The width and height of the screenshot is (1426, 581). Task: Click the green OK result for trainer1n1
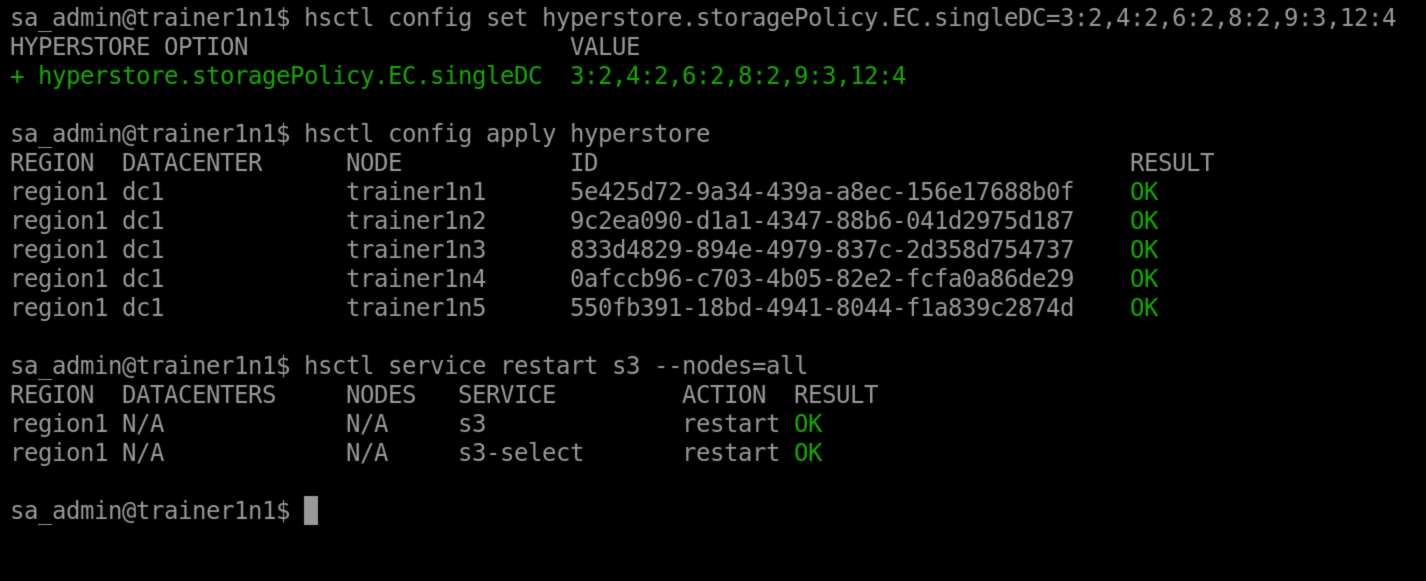click(1144, 192)
